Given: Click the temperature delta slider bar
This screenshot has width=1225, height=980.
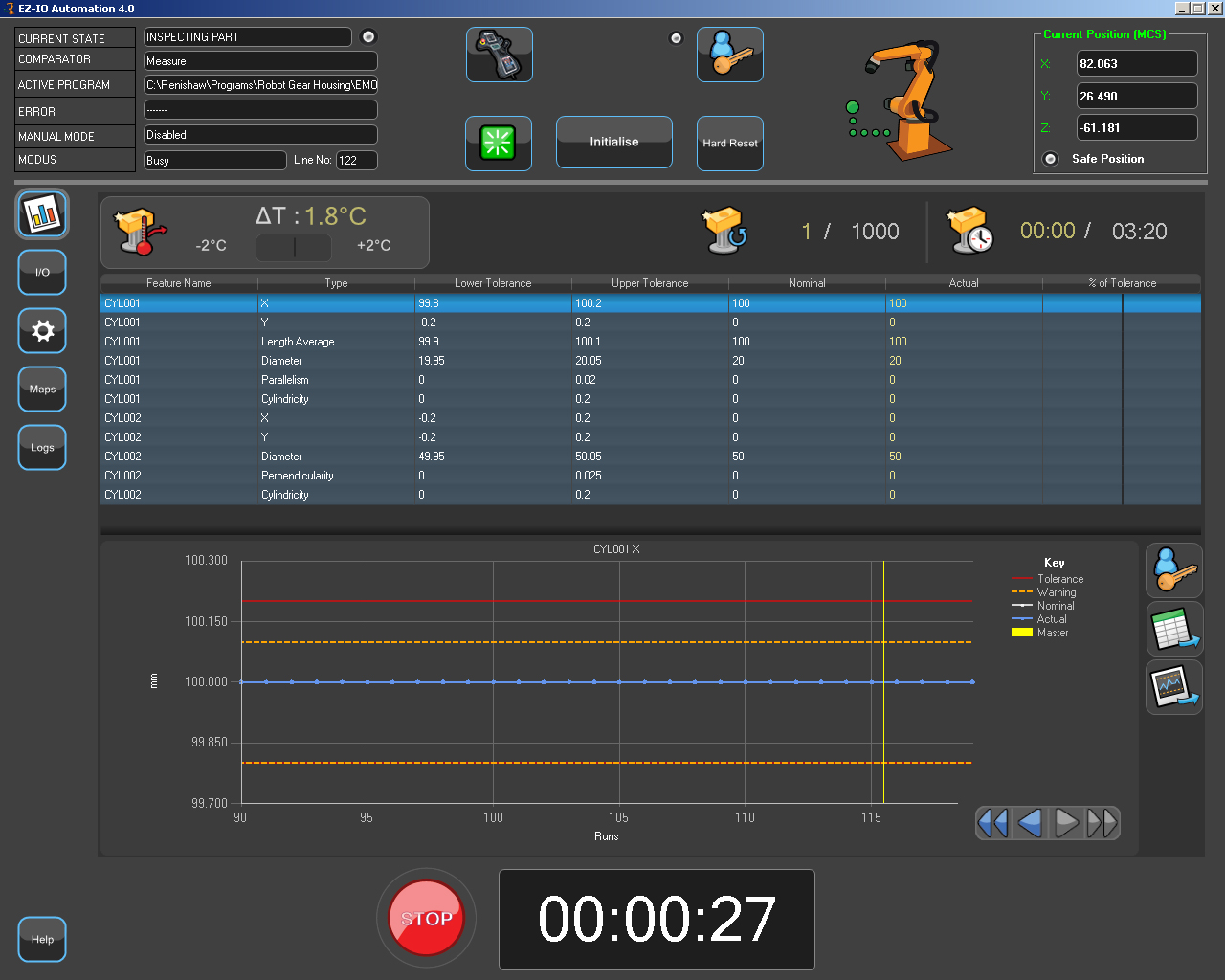Looking at the screenshot, I should pyautogui.click(x=294, y=248).
